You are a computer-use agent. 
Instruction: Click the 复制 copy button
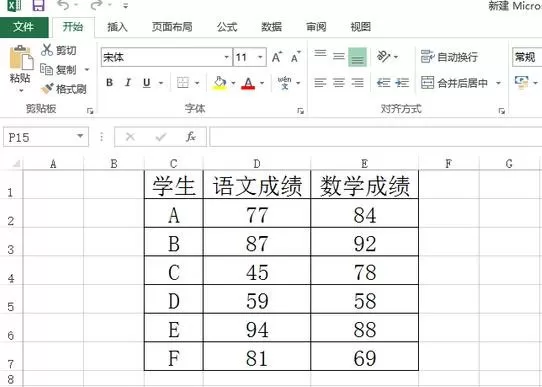click(x=58, y=70)
